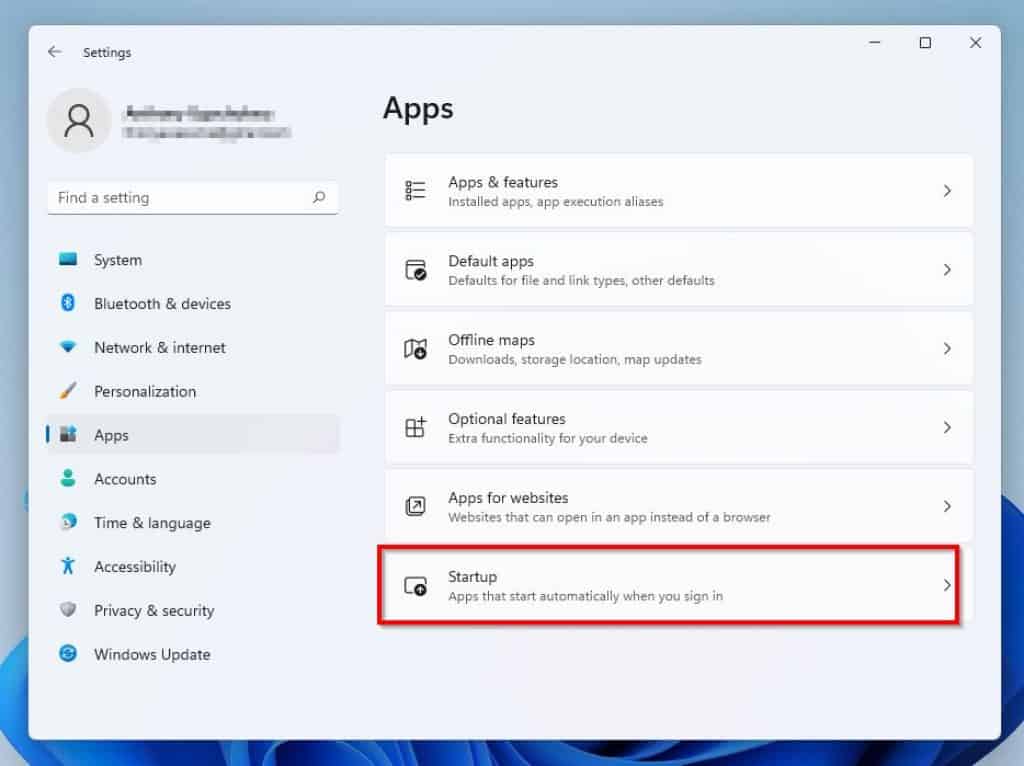
Task: Open the Default apps title
Action: pos(490,261)
